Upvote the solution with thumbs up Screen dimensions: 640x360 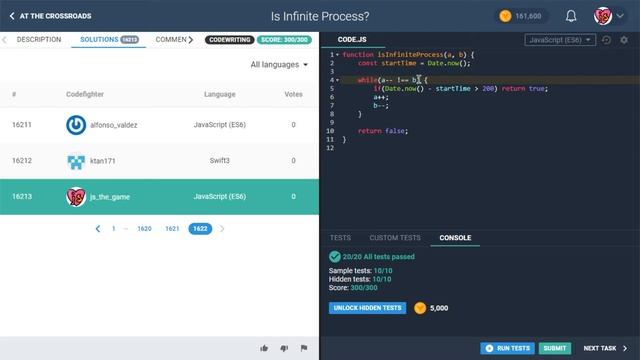pos(264,348)
